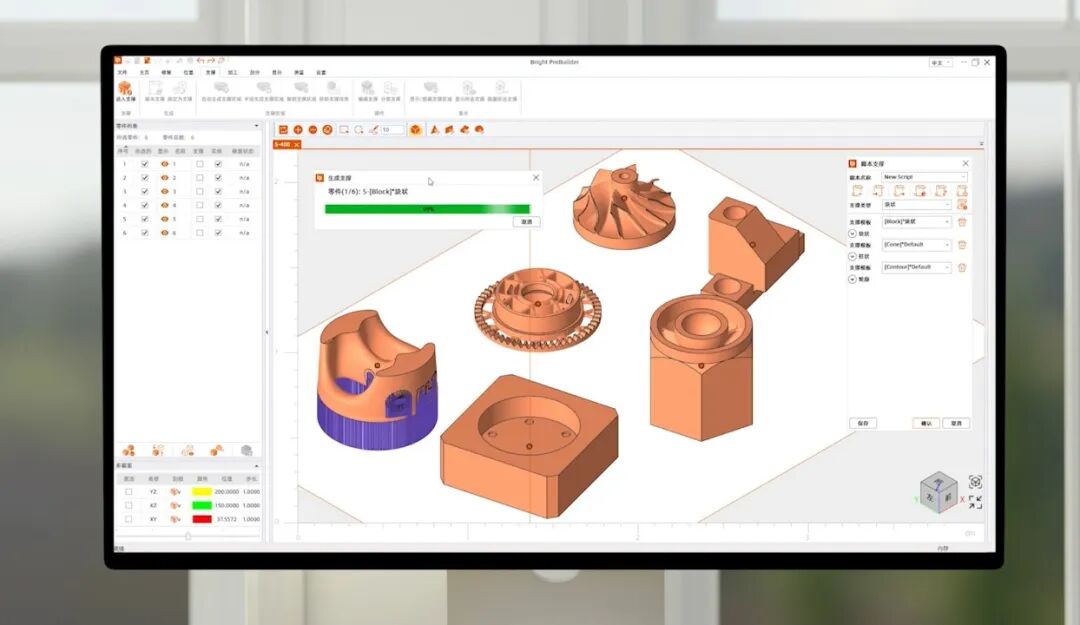The image size is (1080, 625).
Task: Click the gray parts icon in left panel
Action: [x=247, y=451]
